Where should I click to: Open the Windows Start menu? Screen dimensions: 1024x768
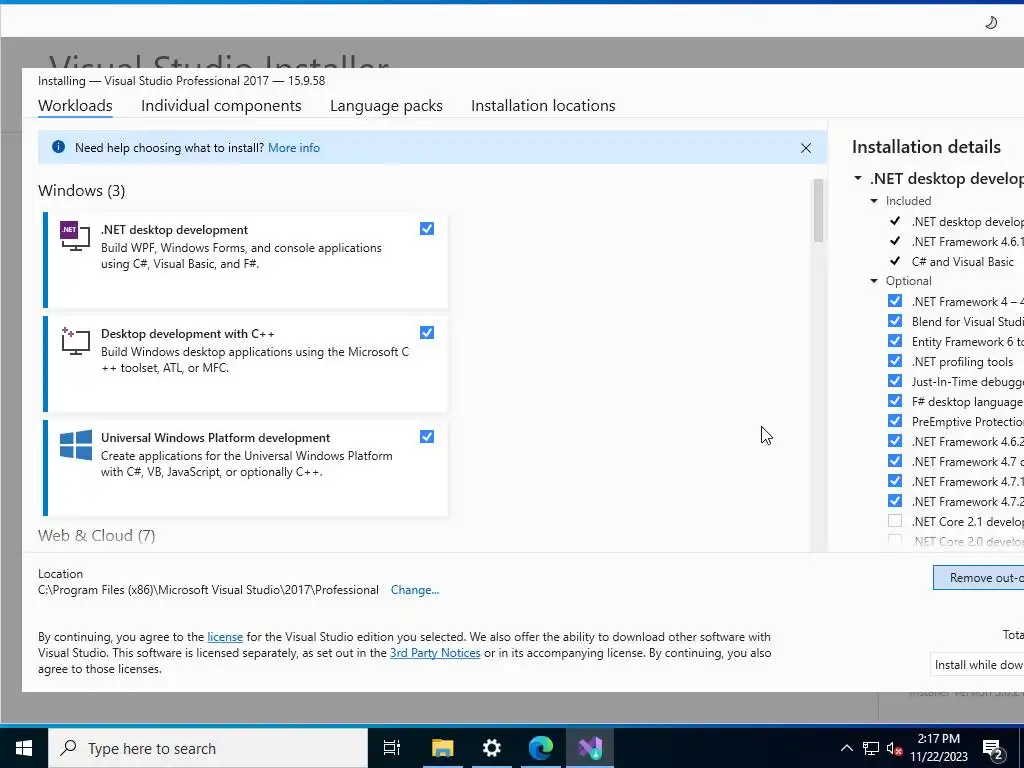coord(24,748)
